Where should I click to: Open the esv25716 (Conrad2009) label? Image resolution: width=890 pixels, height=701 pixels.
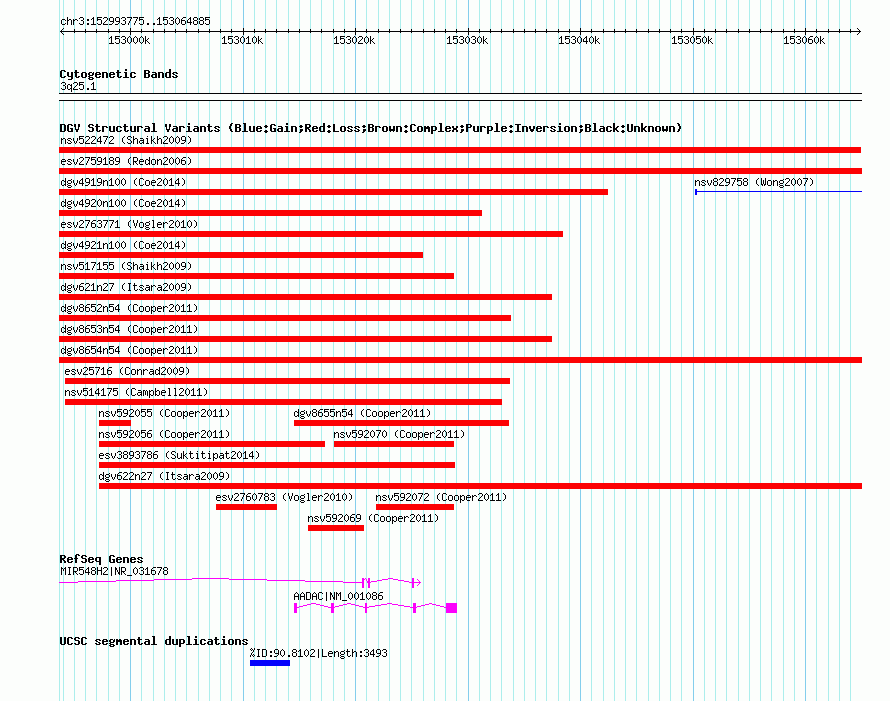pos(127,371)
